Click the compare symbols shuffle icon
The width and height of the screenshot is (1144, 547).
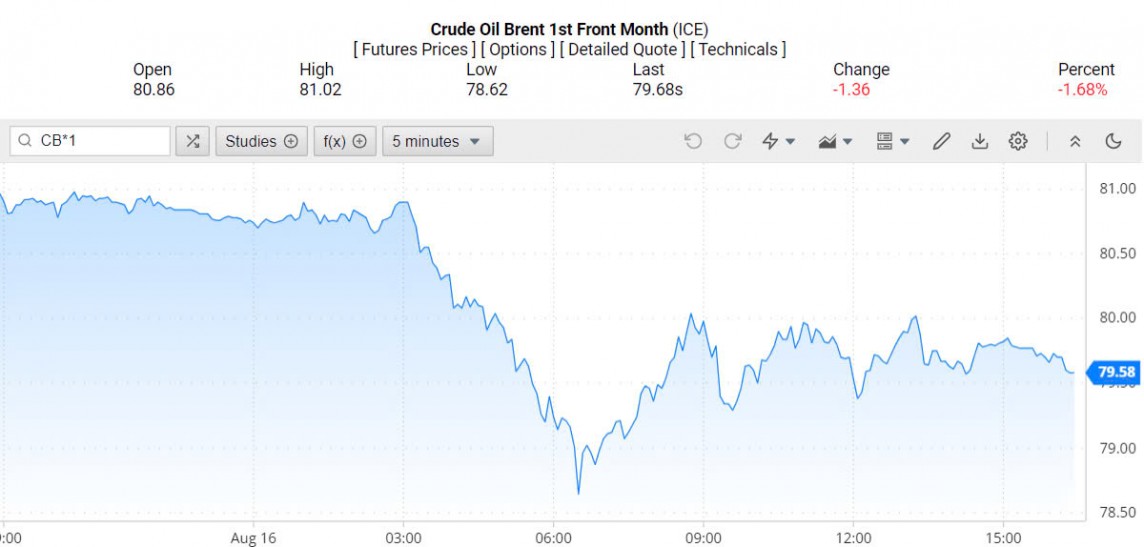(x=192, y=141)
